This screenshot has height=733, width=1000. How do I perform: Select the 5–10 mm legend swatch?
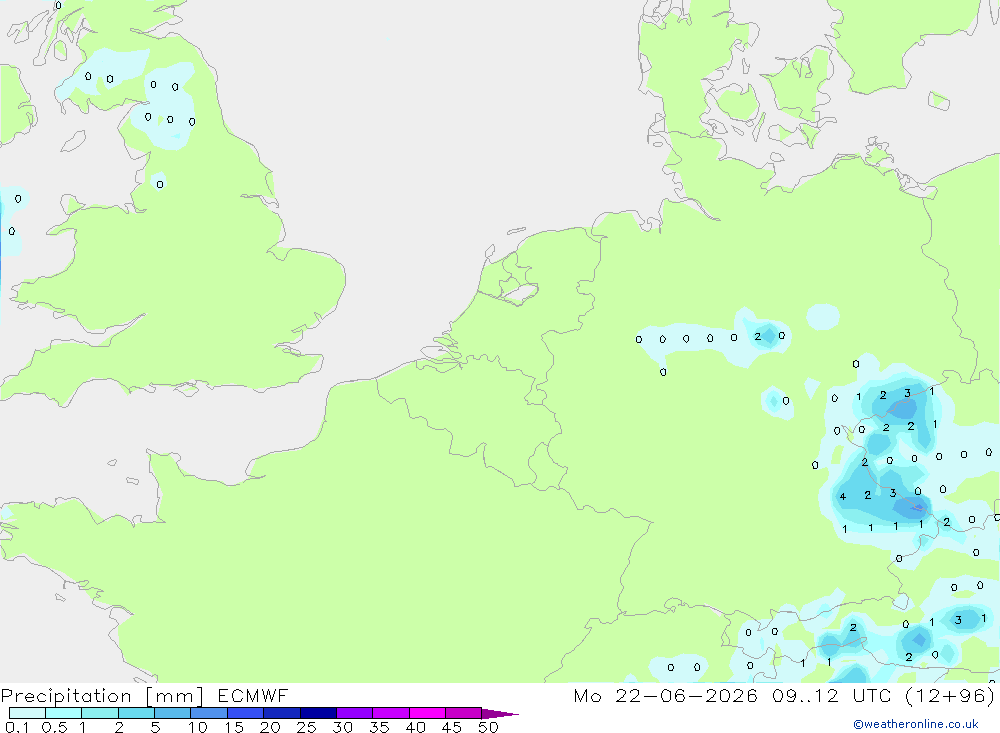point(173,713)
